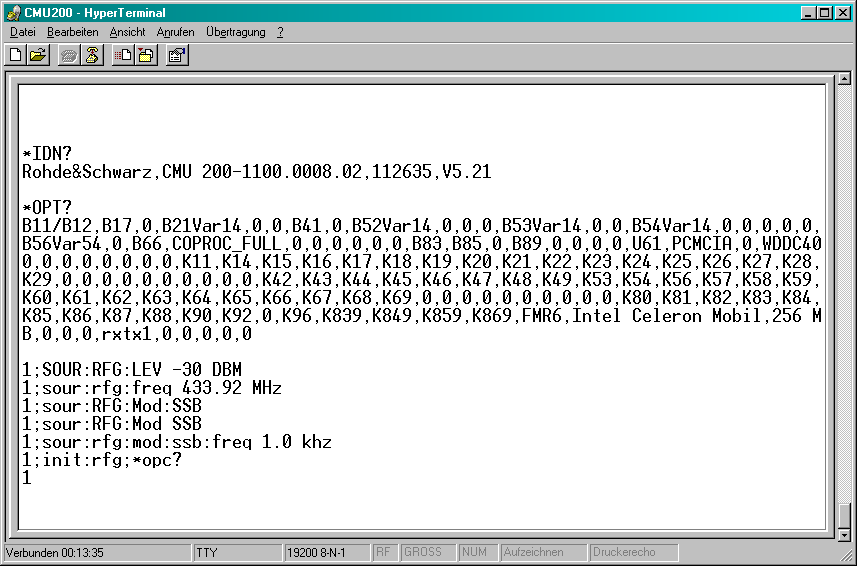Click the 19200 8-N-1 status field
This screenshot has width=857, height=566.
(326, 552)
